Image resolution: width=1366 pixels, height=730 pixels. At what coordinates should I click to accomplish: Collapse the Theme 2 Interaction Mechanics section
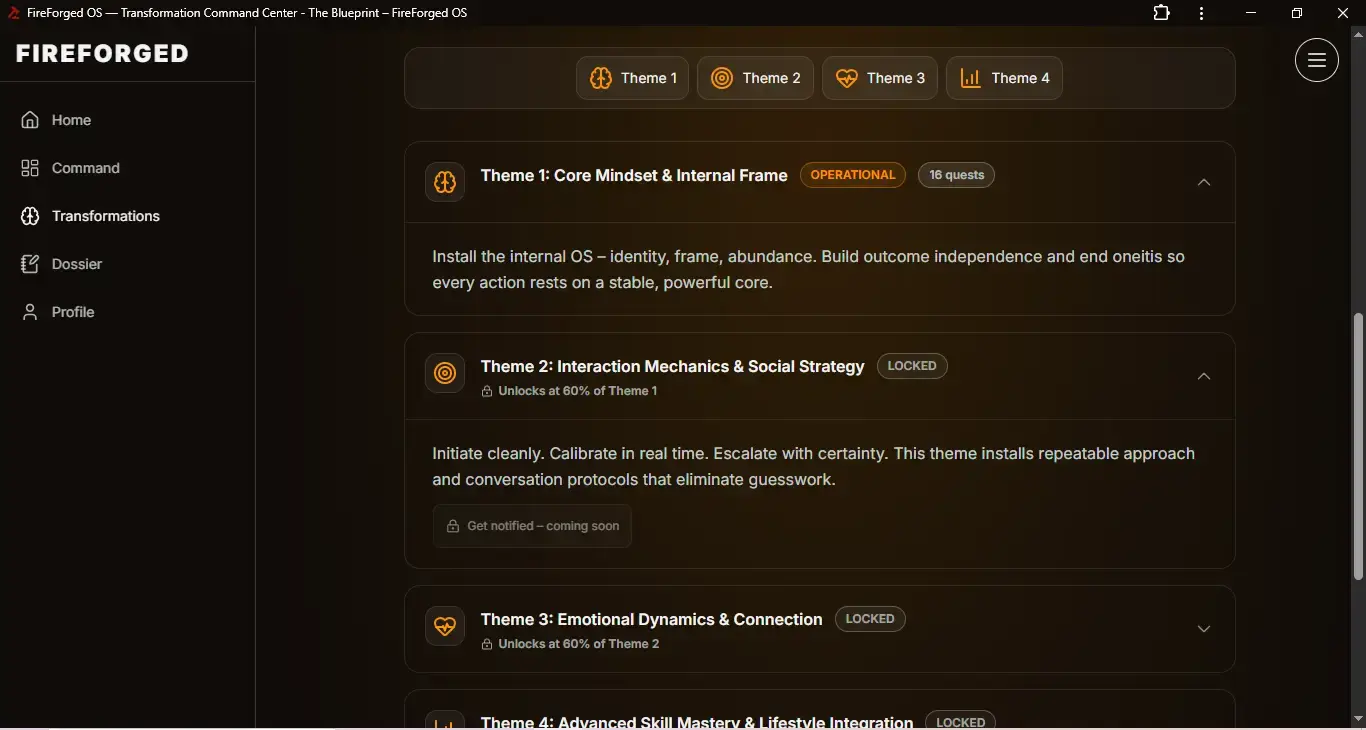(x=1204, y=376)
